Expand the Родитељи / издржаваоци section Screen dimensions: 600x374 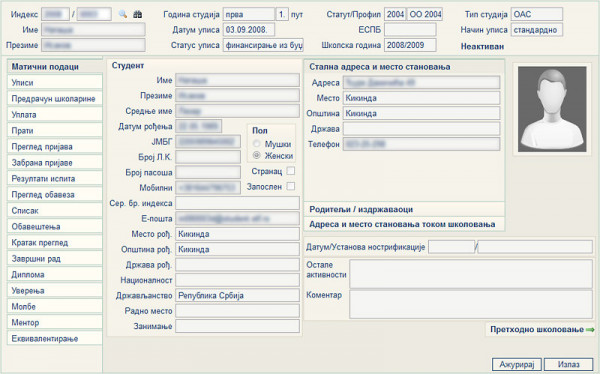[x=404, y=209]
